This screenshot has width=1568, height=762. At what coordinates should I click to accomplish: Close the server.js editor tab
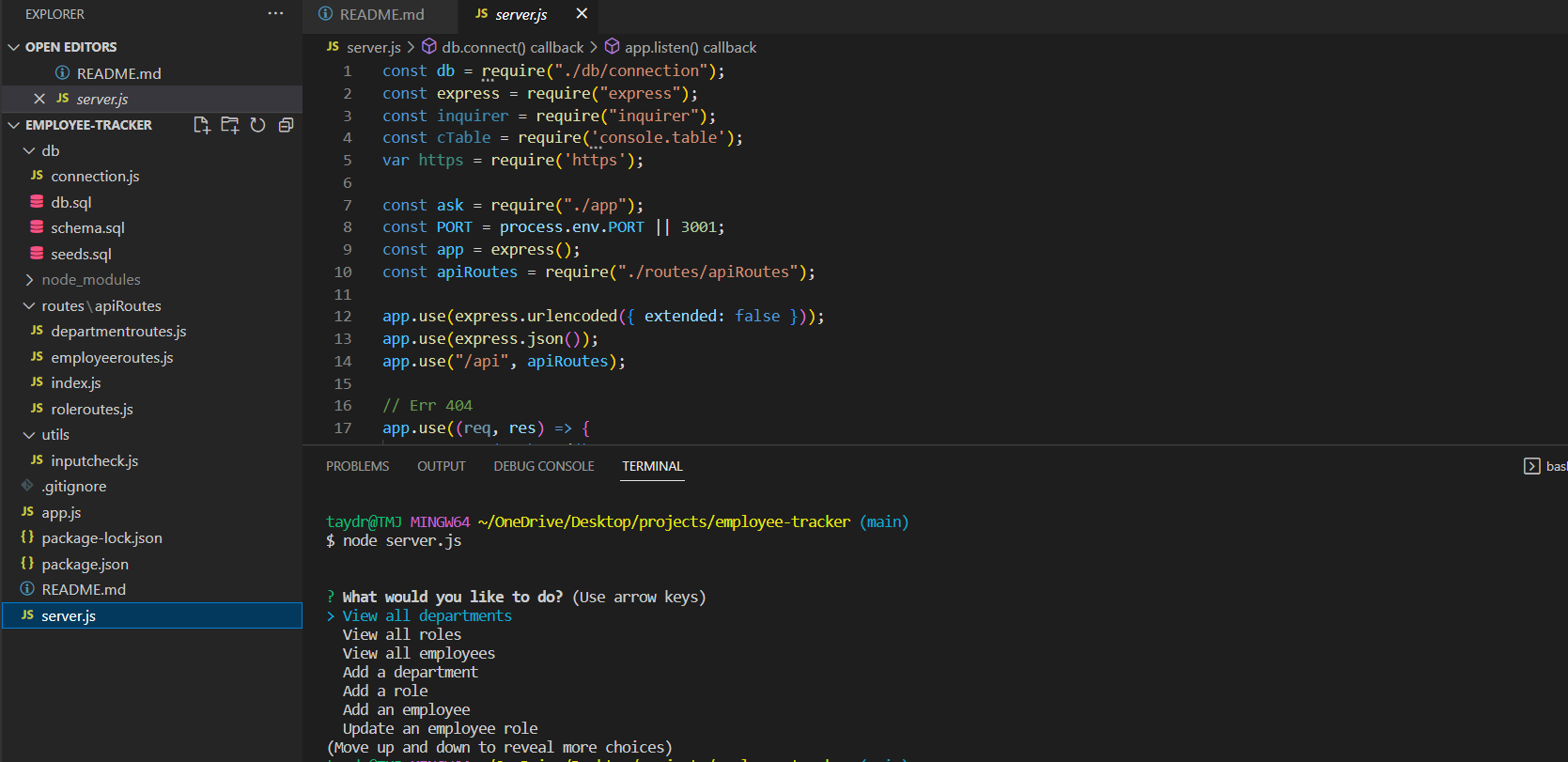[582, 13]
